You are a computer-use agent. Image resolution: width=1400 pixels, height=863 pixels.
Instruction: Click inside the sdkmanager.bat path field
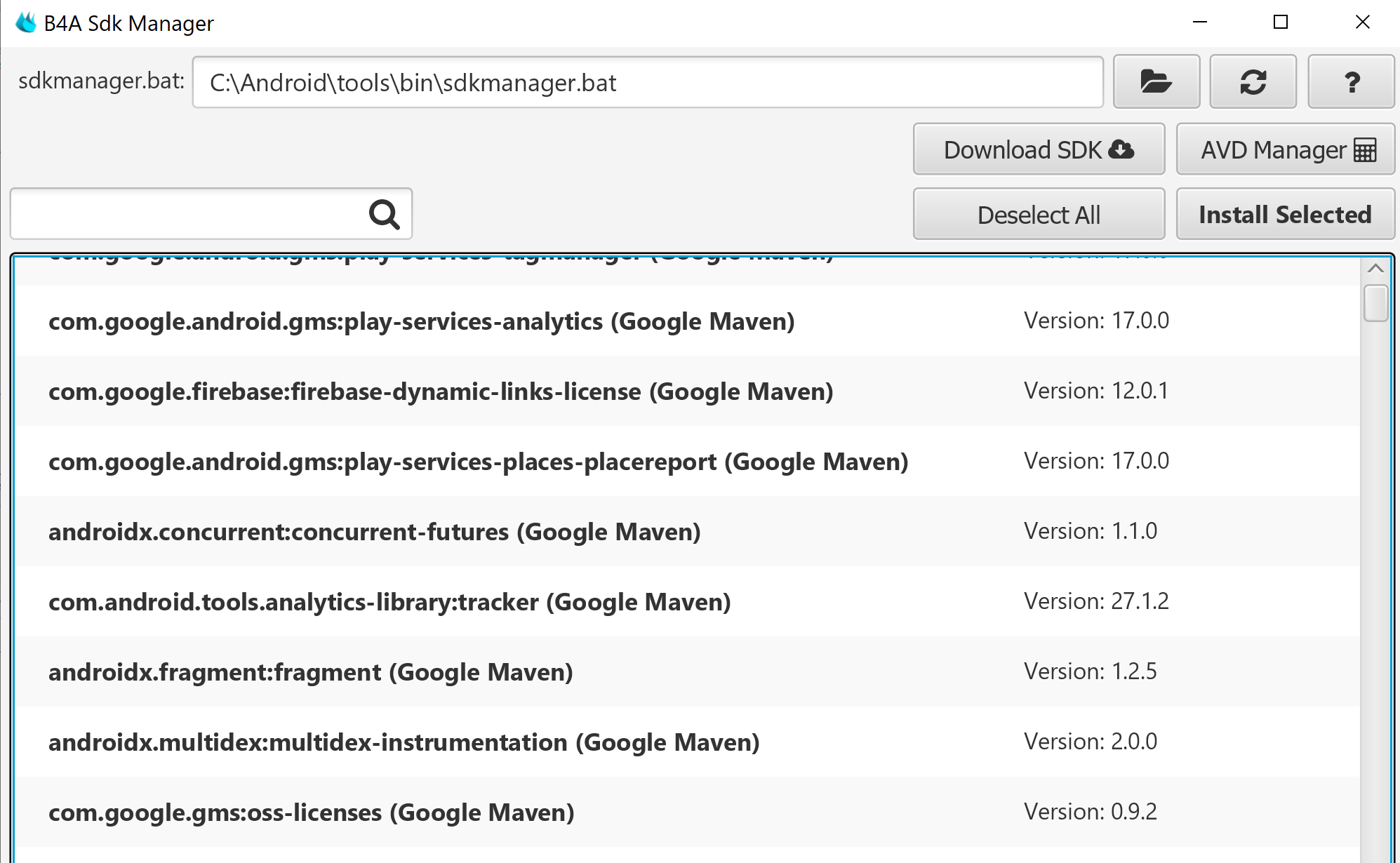pos(646,83)
